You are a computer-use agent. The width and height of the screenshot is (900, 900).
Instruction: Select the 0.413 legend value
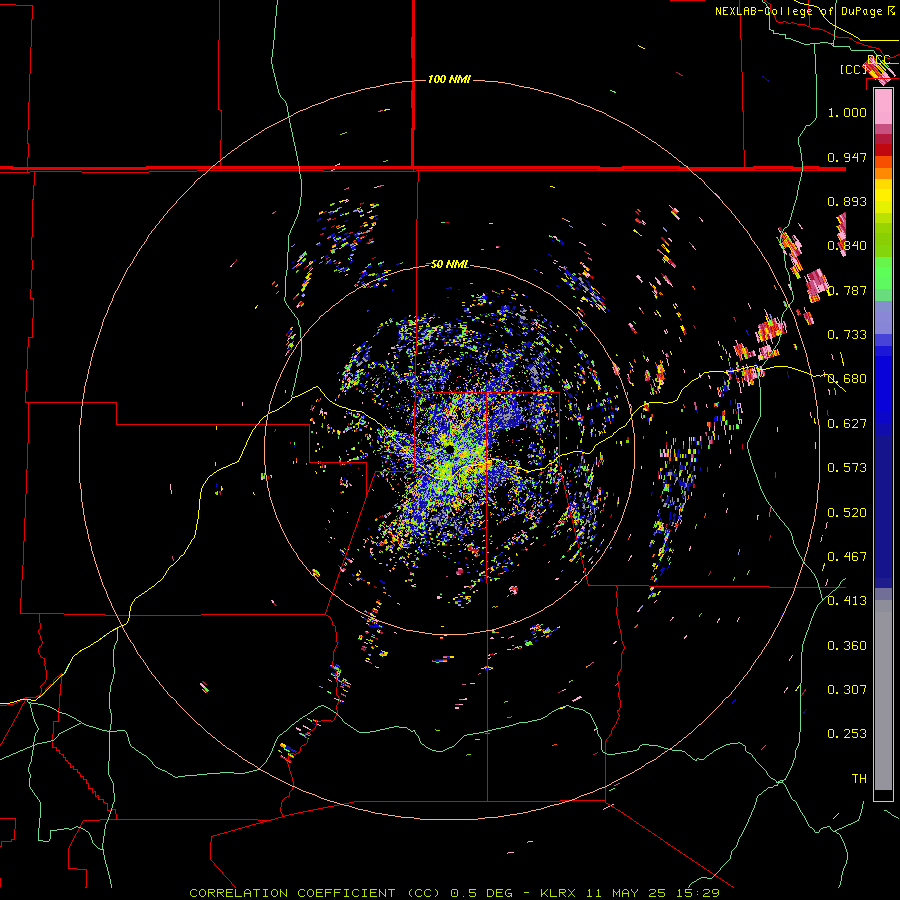tap(847, 601)
